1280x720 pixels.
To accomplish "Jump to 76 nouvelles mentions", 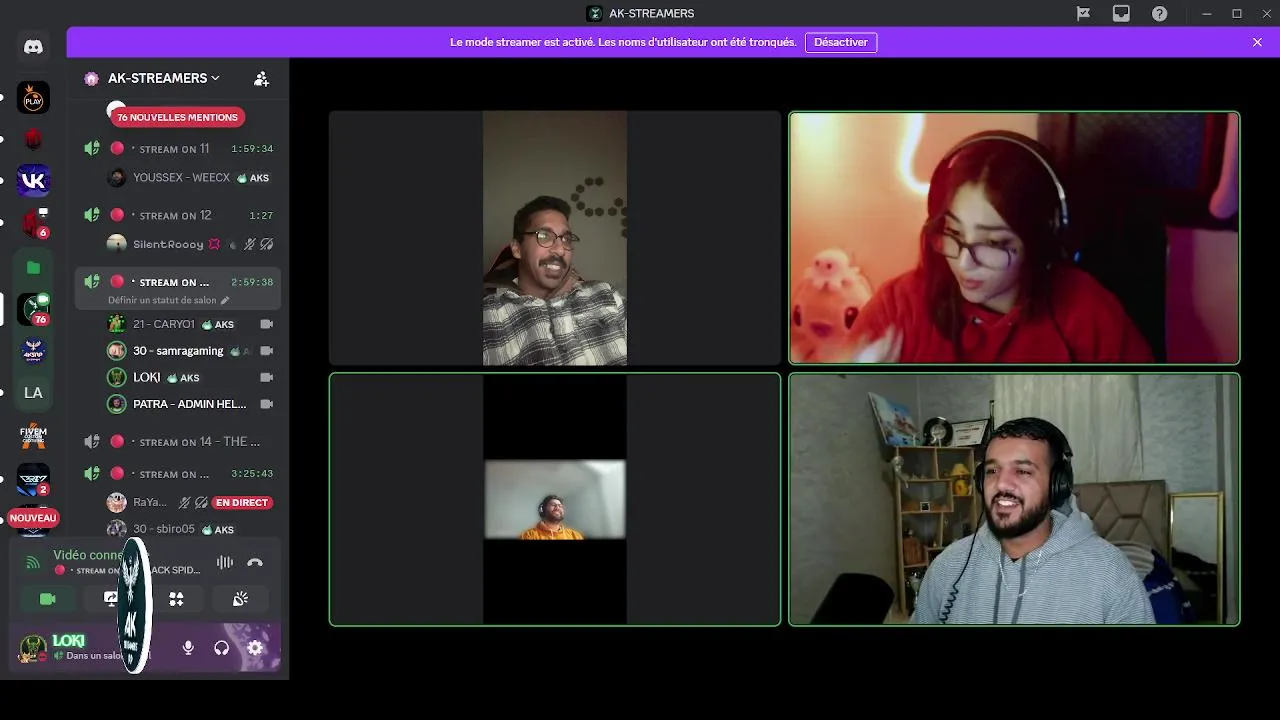I will 178,117.
